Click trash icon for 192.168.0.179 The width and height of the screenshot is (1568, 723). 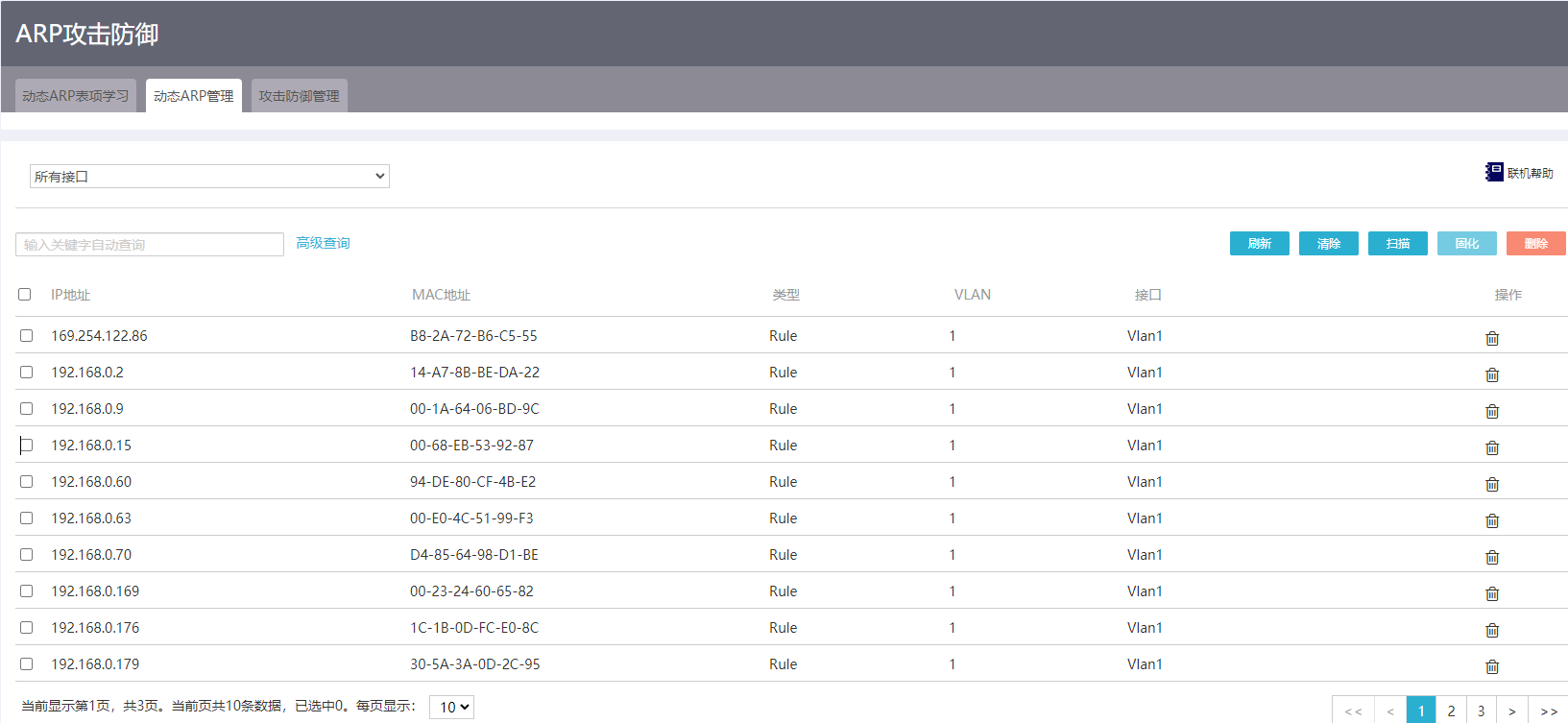tap(1492, 666)
